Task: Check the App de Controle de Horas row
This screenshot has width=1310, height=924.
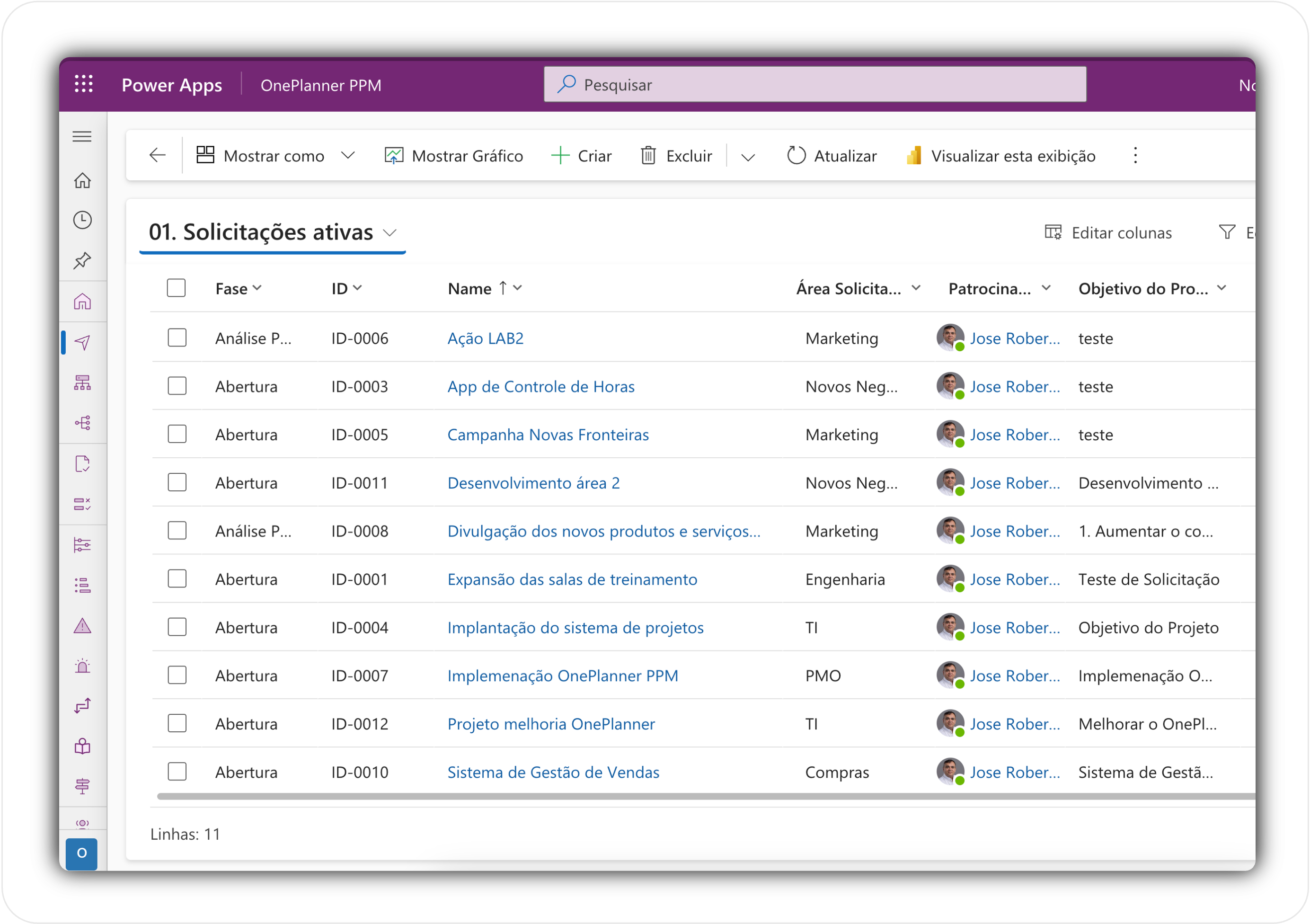Action: [x=177, y=386]
